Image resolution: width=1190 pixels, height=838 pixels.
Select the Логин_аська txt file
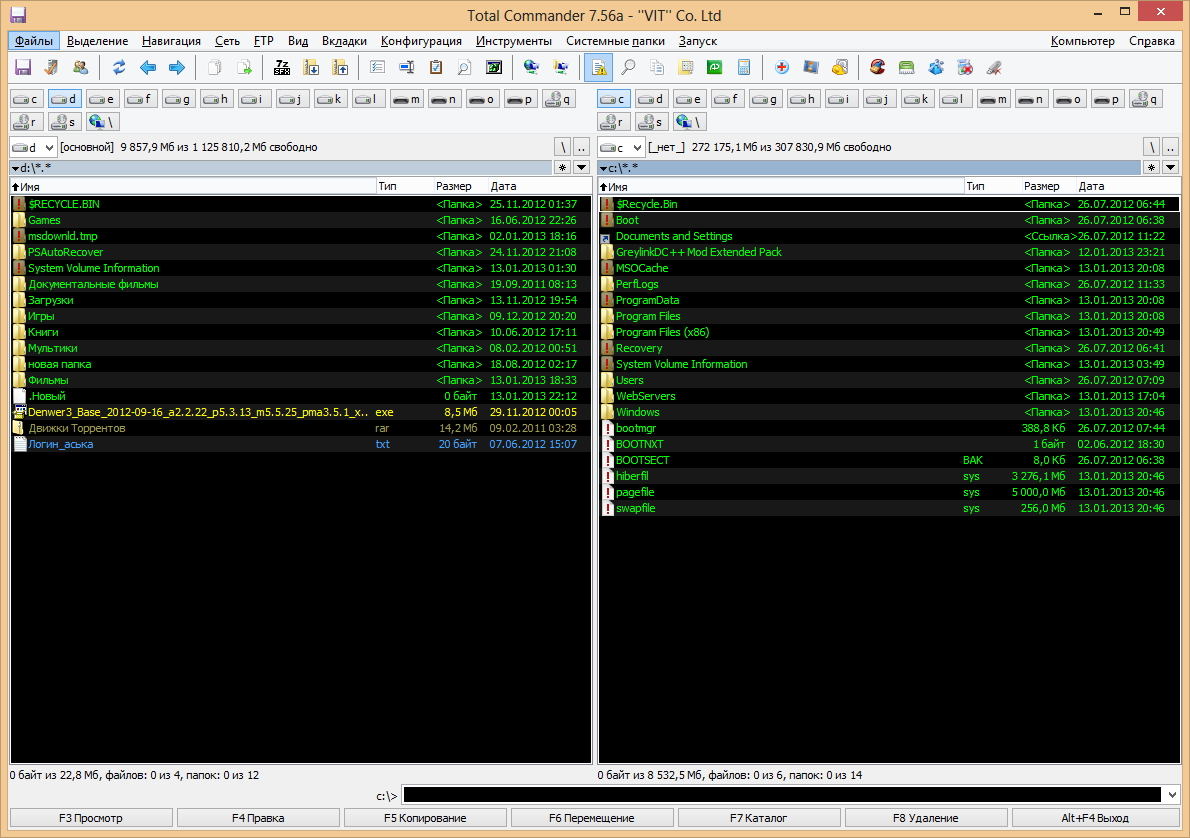point(301,444)
